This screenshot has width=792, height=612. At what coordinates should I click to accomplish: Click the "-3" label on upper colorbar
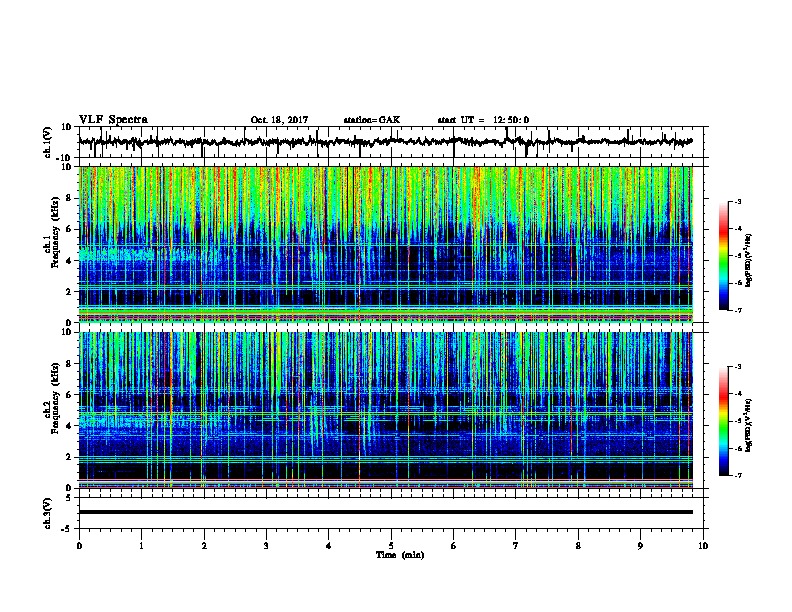coord(737,201)
